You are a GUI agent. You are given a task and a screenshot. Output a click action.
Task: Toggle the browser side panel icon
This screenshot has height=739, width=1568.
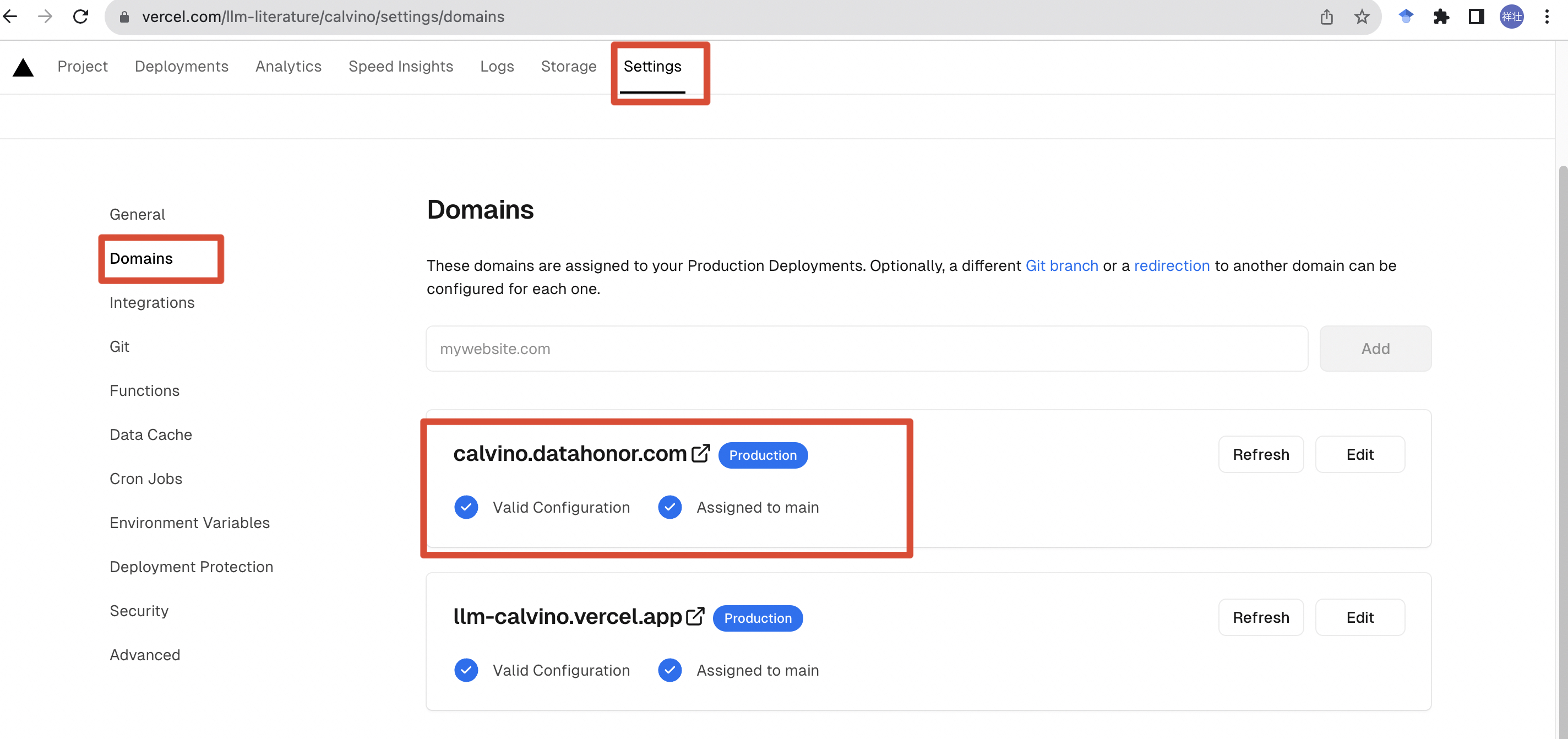coord(1476,17)
